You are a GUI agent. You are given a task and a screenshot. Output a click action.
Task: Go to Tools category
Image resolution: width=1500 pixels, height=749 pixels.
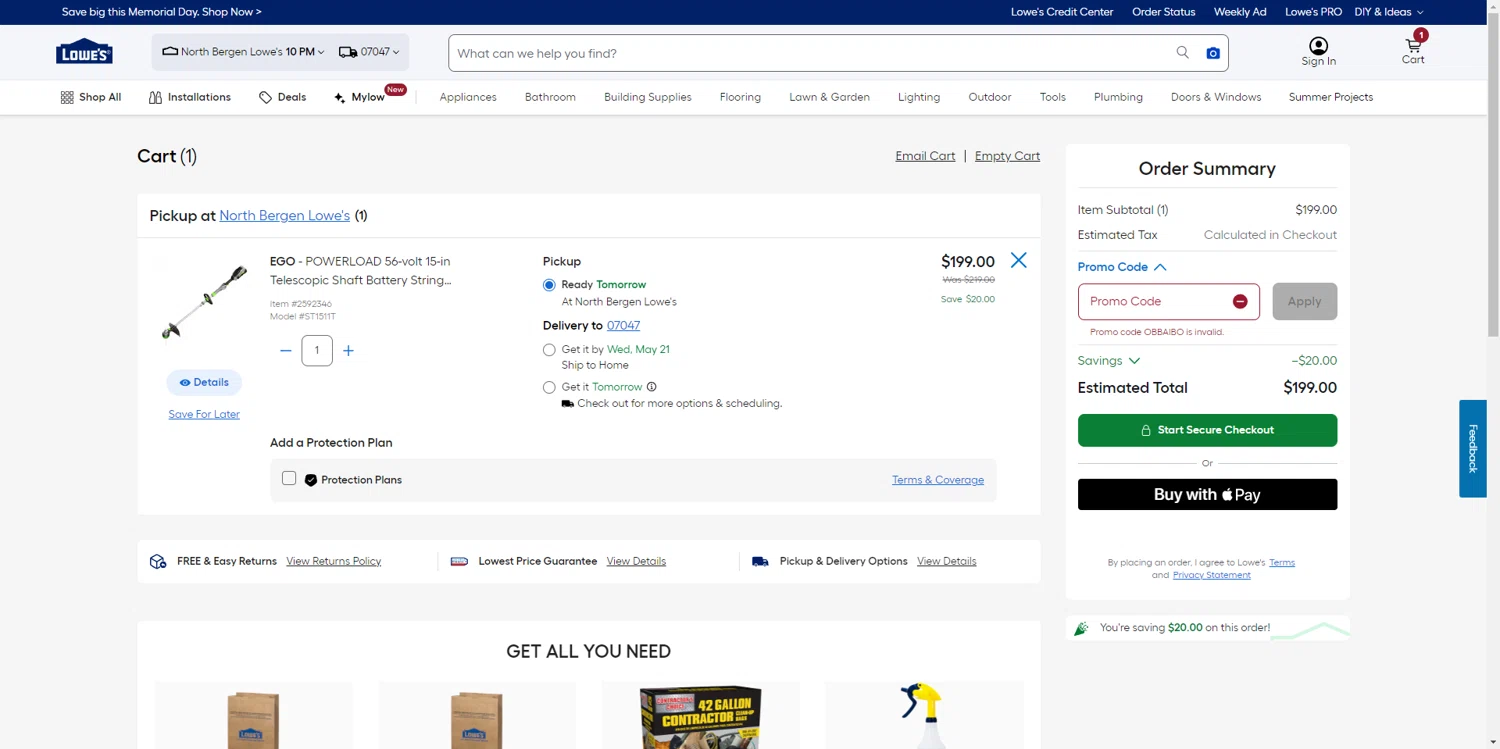point(1052,97)
